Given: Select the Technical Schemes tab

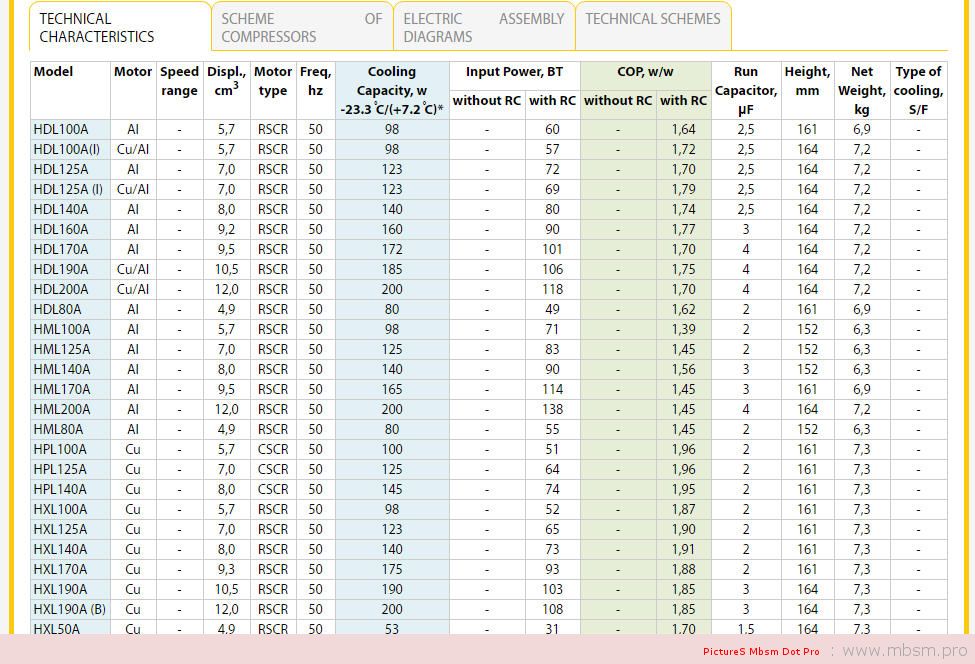Looking at the screenshot, I should click(652, 19).
